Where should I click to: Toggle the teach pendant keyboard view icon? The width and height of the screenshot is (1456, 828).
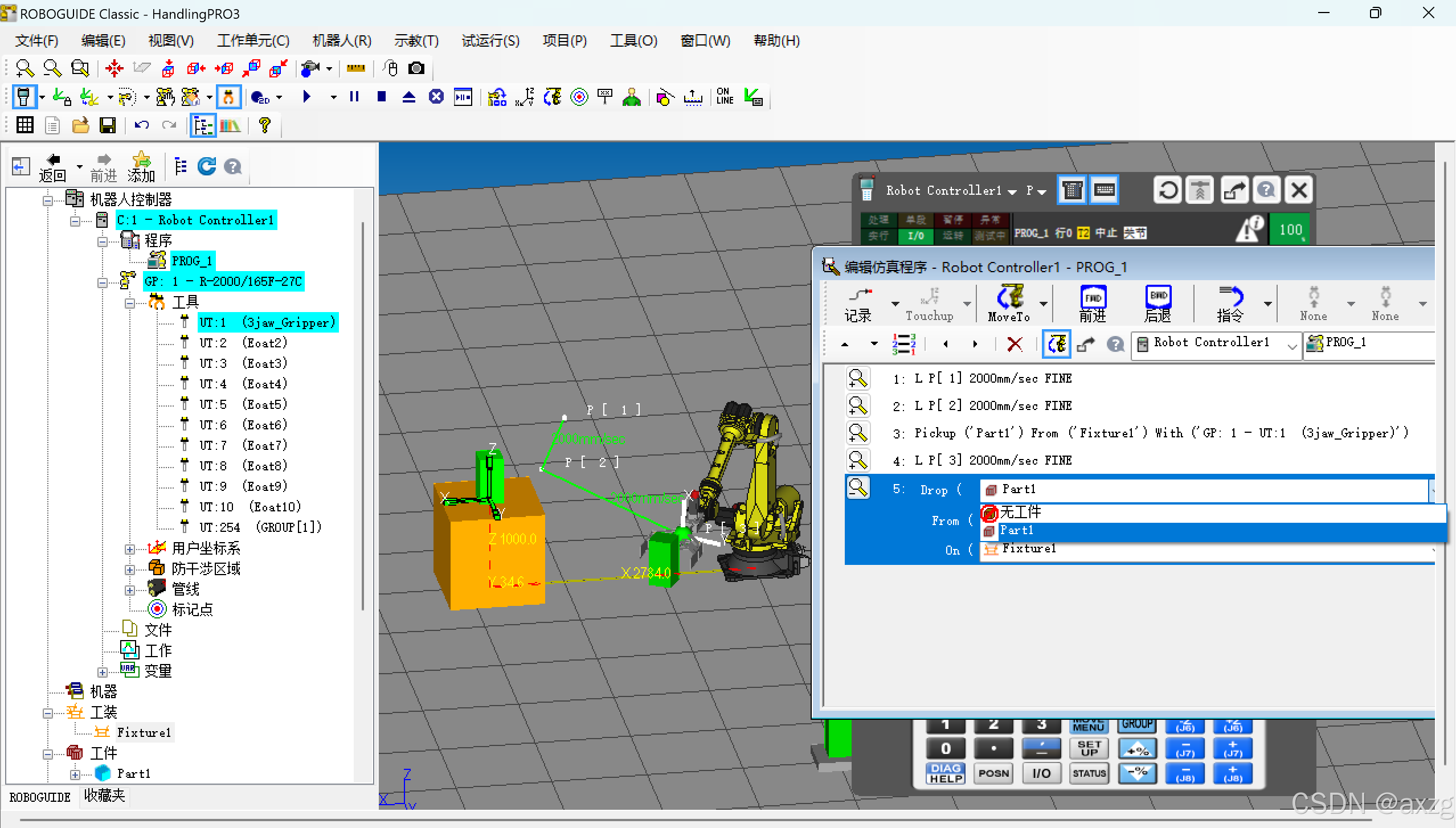[1105, 190]
